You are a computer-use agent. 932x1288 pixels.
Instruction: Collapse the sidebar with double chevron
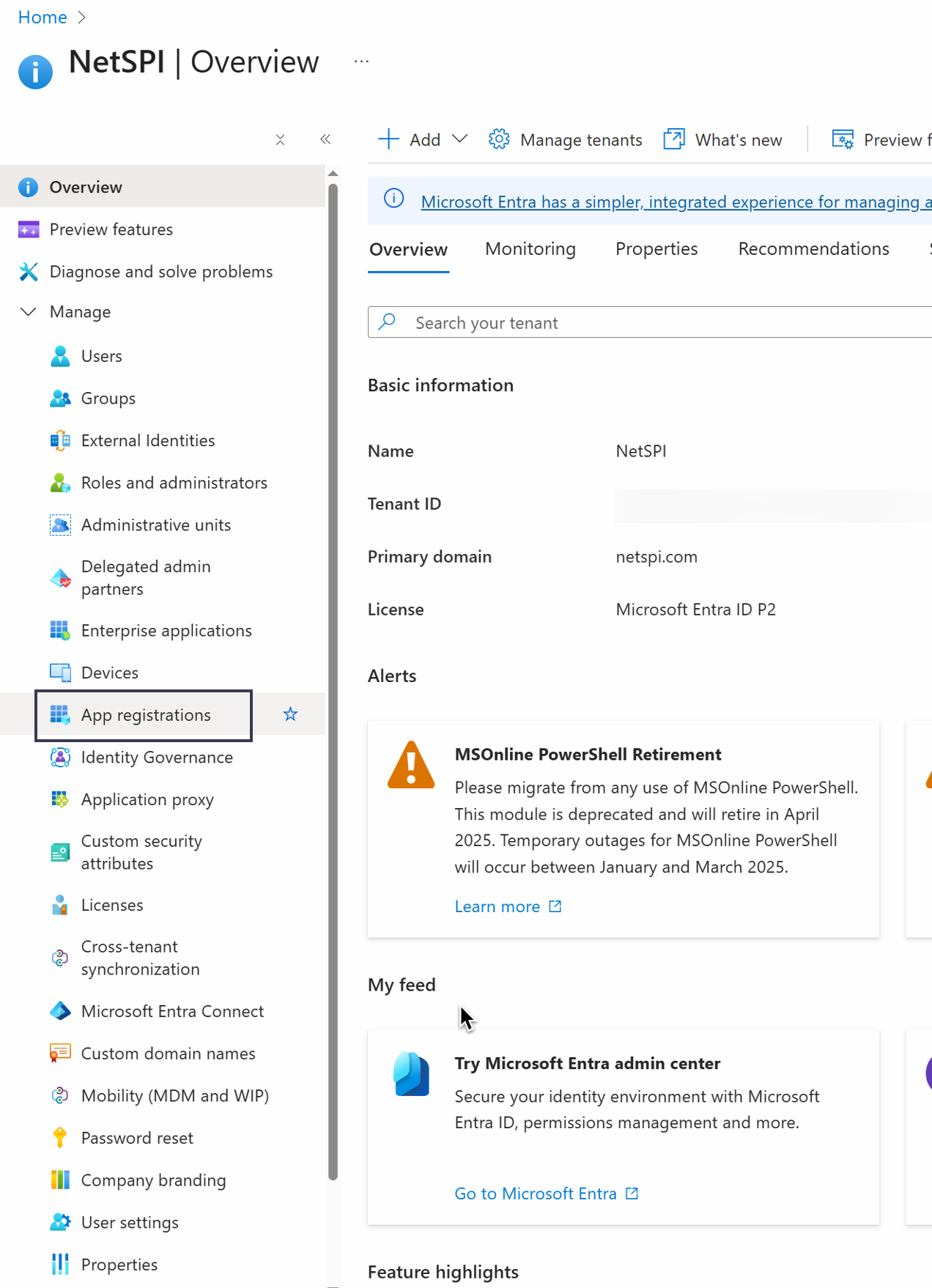point(325,139)
